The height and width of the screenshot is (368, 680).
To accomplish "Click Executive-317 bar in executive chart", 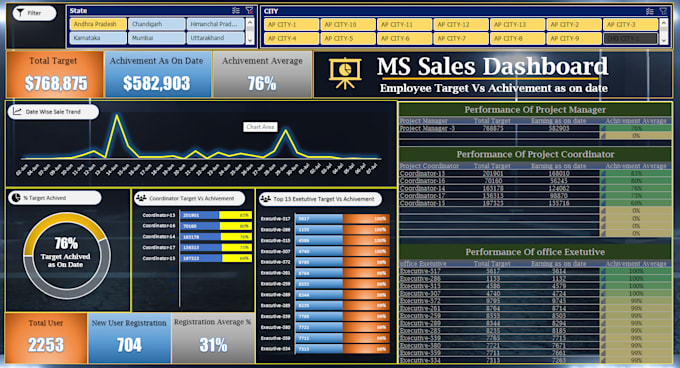I will point(343,219).
